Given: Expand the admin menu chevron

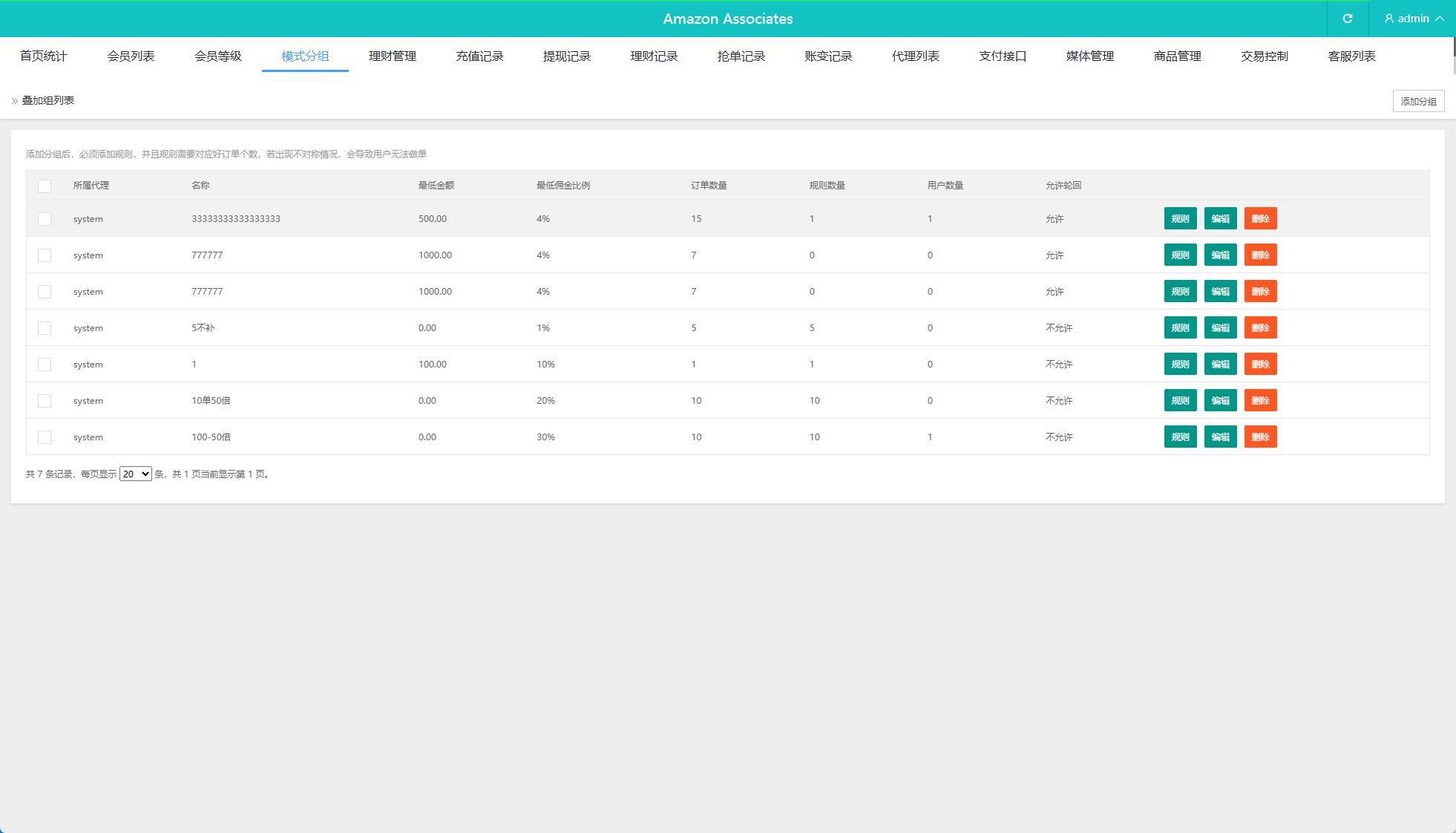Looking at the screenshot, I should point(1440,19).
